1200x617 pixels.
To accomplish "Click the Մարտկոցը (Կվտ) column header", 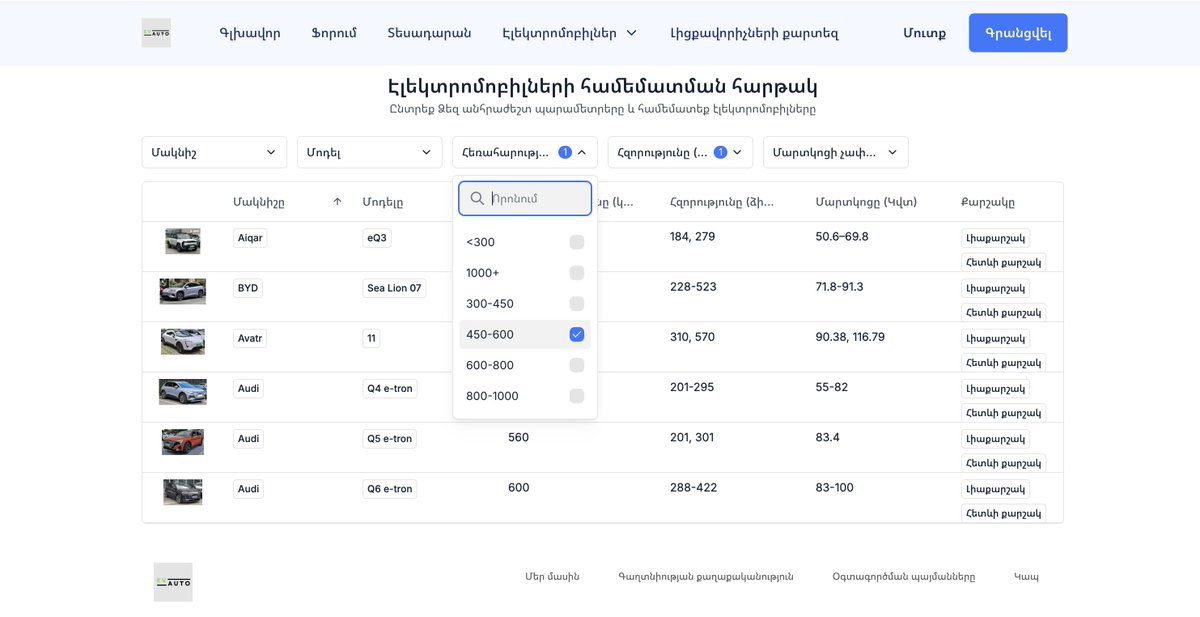I will 866,202.
